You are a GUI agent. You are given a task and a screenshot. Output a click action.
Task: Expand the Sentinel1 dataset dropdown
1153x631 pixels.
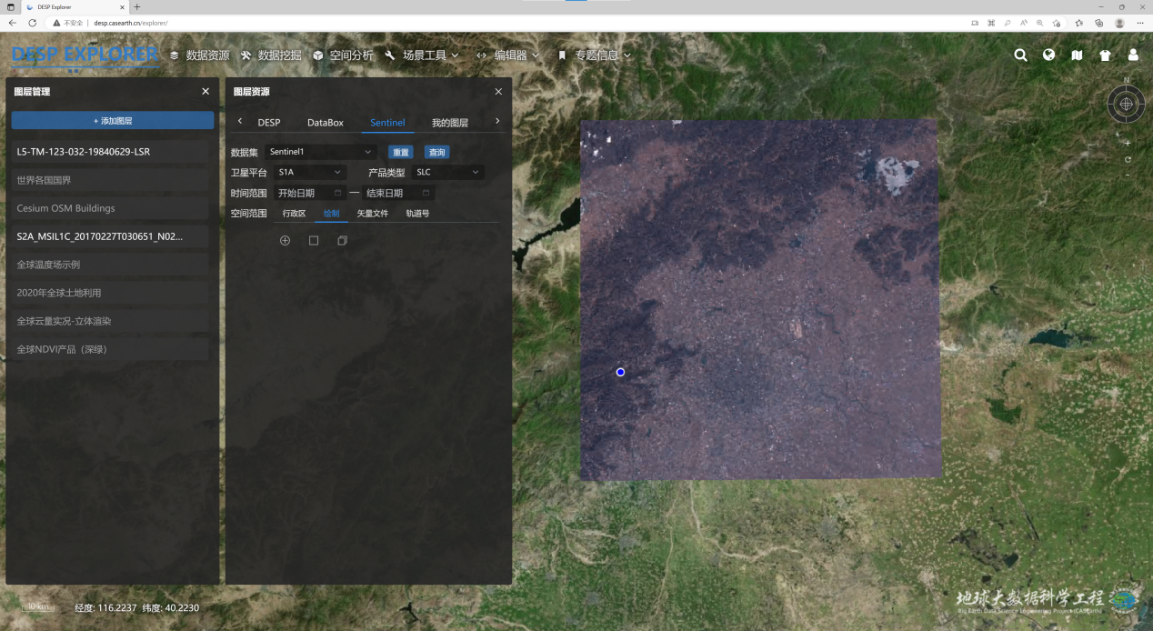click(x=321, y=152)
